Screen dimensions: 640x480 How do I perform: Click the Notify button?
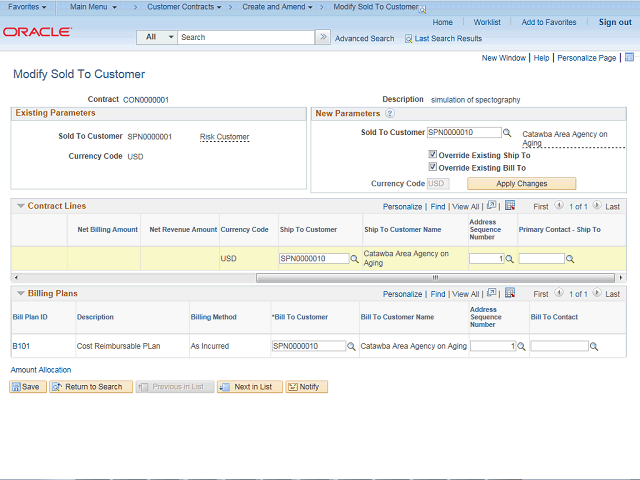click(307, 387)
